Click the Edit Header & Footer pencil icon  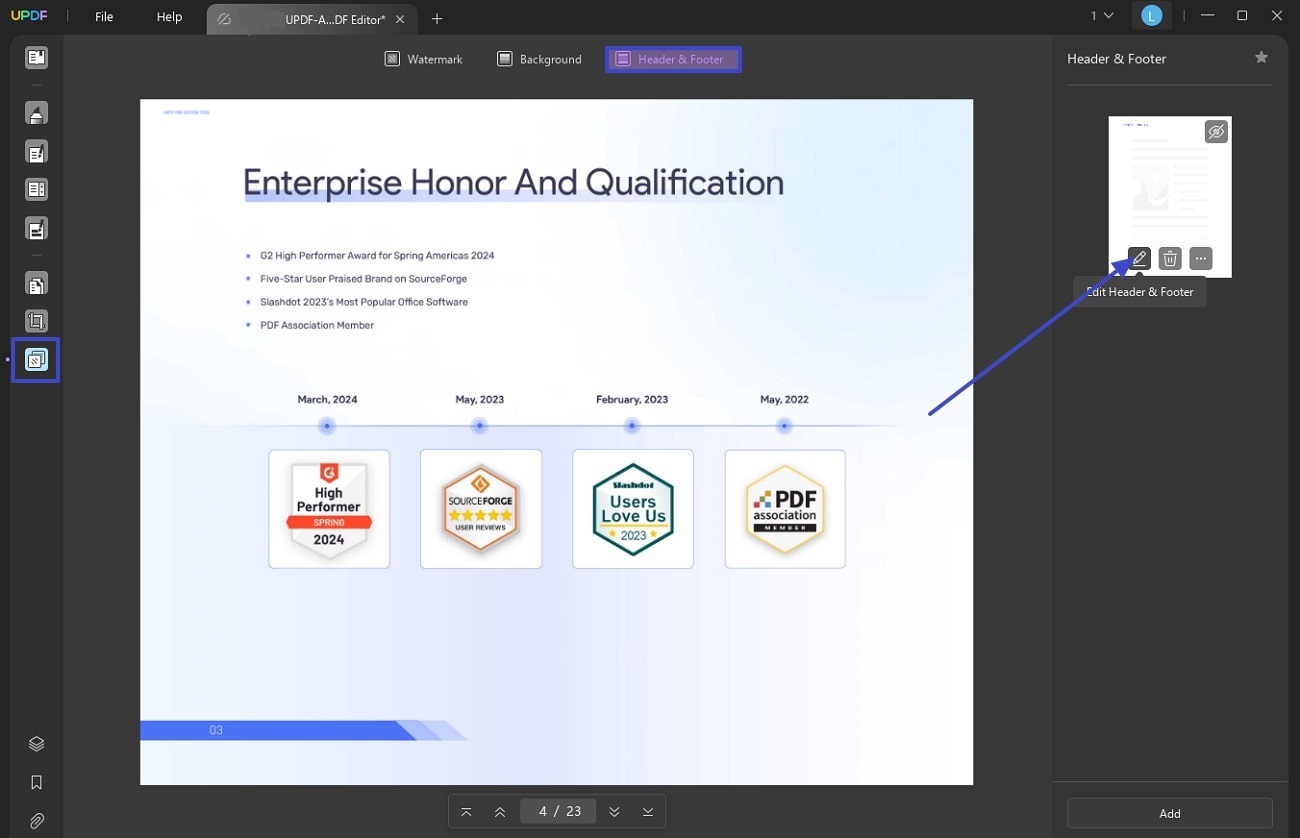(1138, 258)
